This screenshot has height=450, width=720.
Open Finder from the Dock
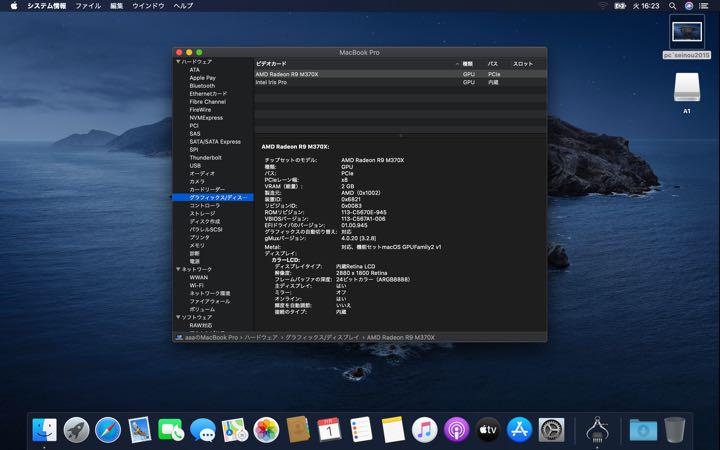(45, 430)
